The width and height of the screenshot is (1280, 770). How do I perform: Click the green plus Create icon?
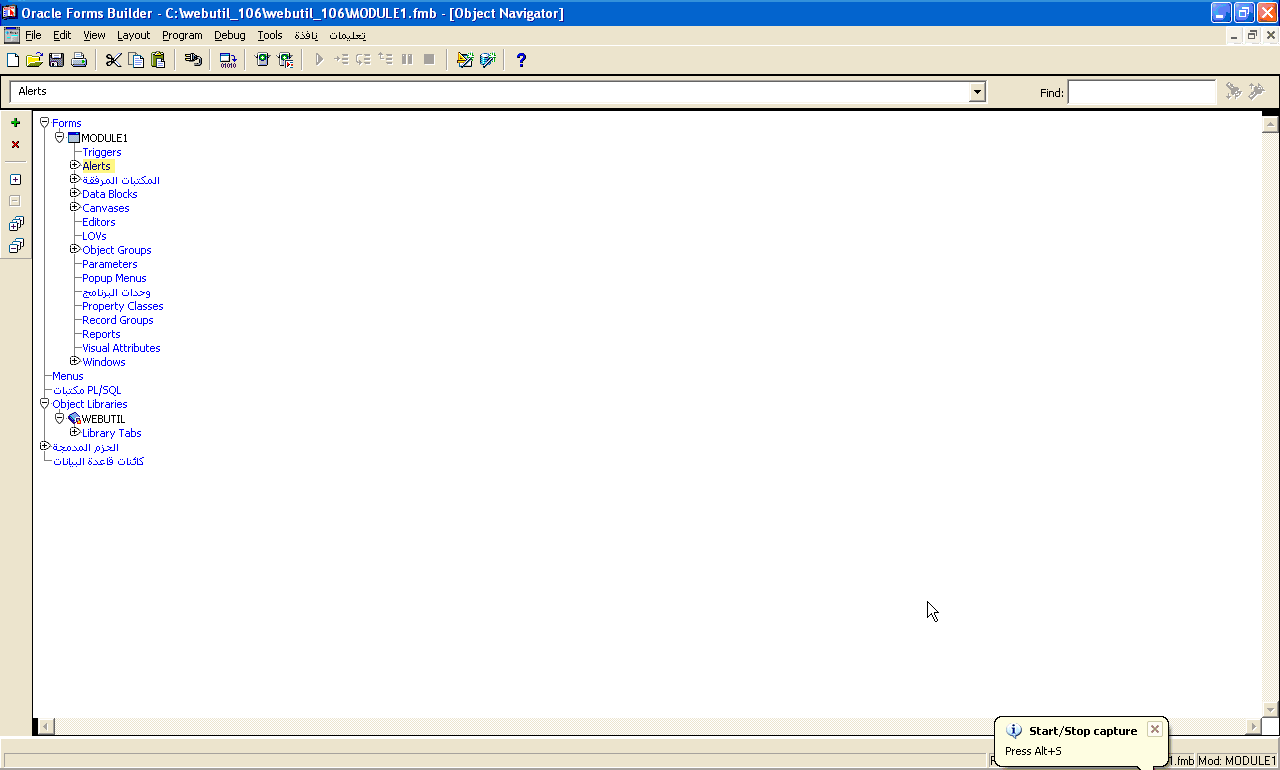(x=15, y=123)
